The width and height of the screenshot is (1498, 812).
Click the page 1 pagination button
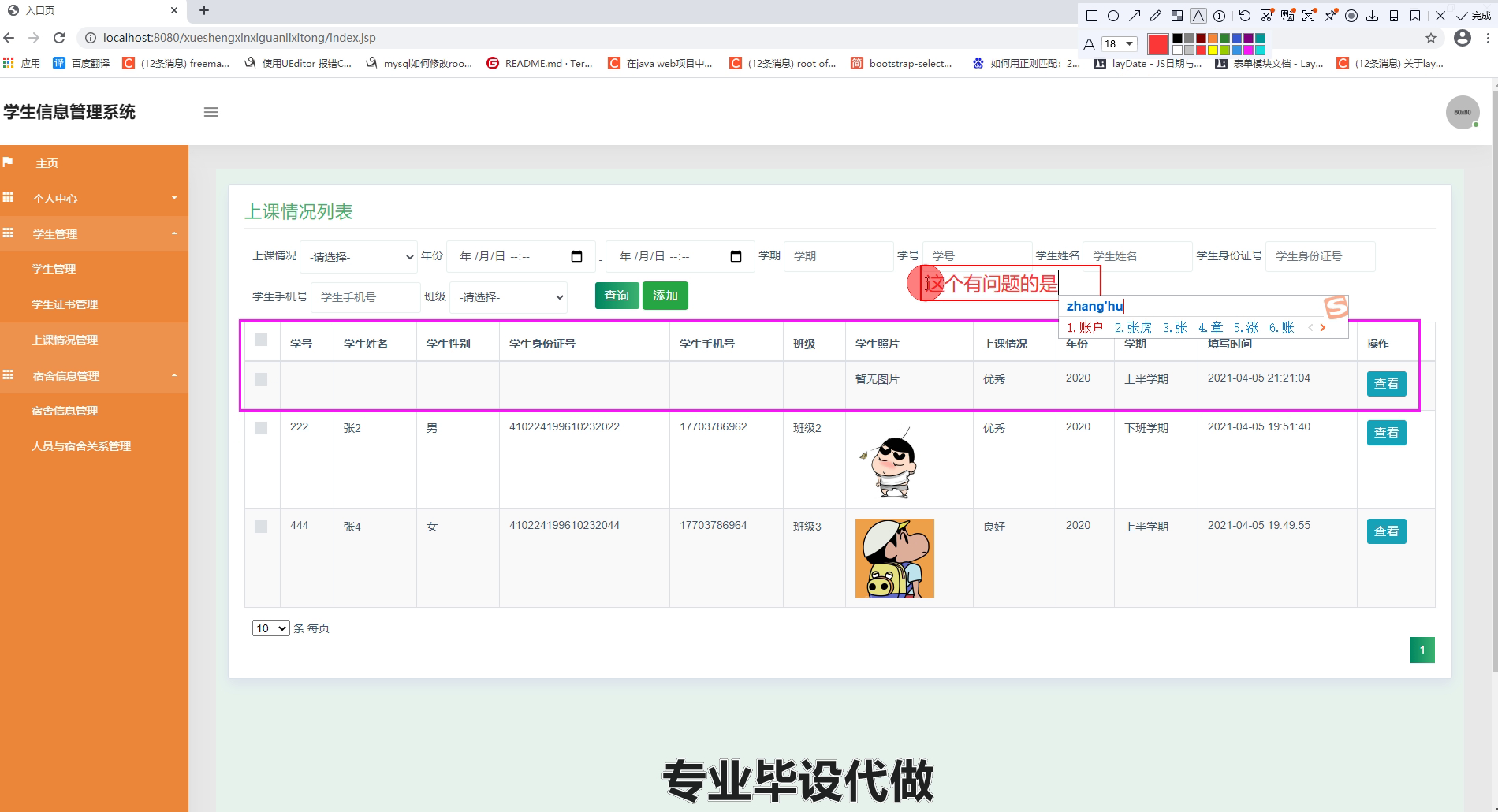point(1422,650)
